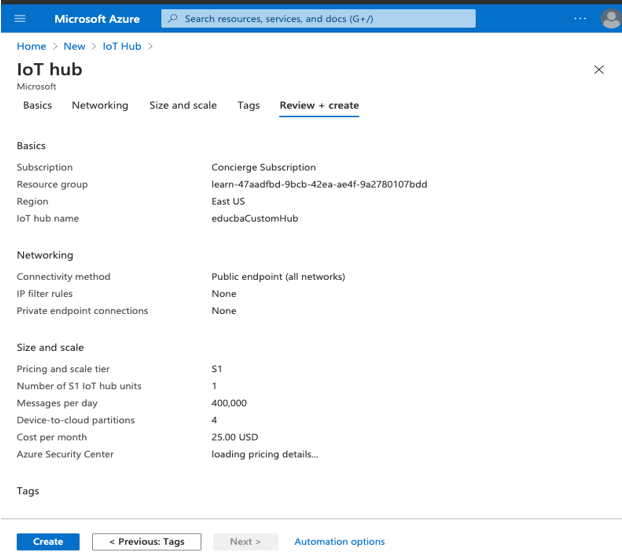Viewport: 622px width, 558px height.
Task: Click Number of S1 IoT hub units label
Action: (79, 386)
